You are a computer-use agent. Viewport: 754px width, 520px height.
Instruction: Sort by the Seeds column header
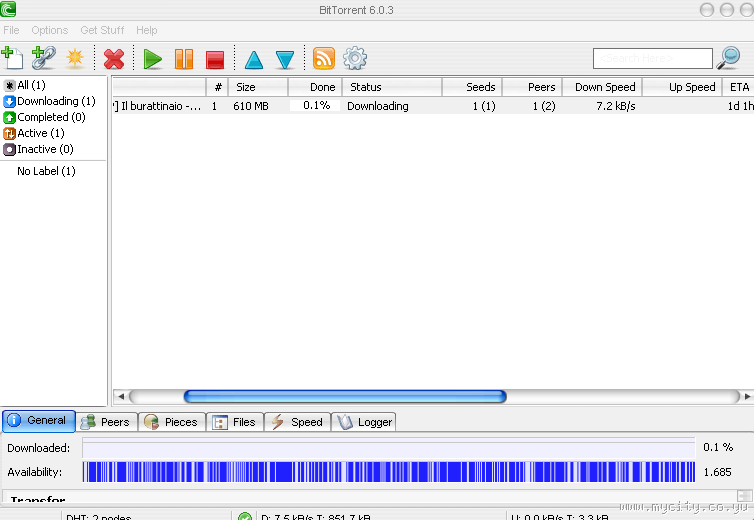[x=472, y=87]
